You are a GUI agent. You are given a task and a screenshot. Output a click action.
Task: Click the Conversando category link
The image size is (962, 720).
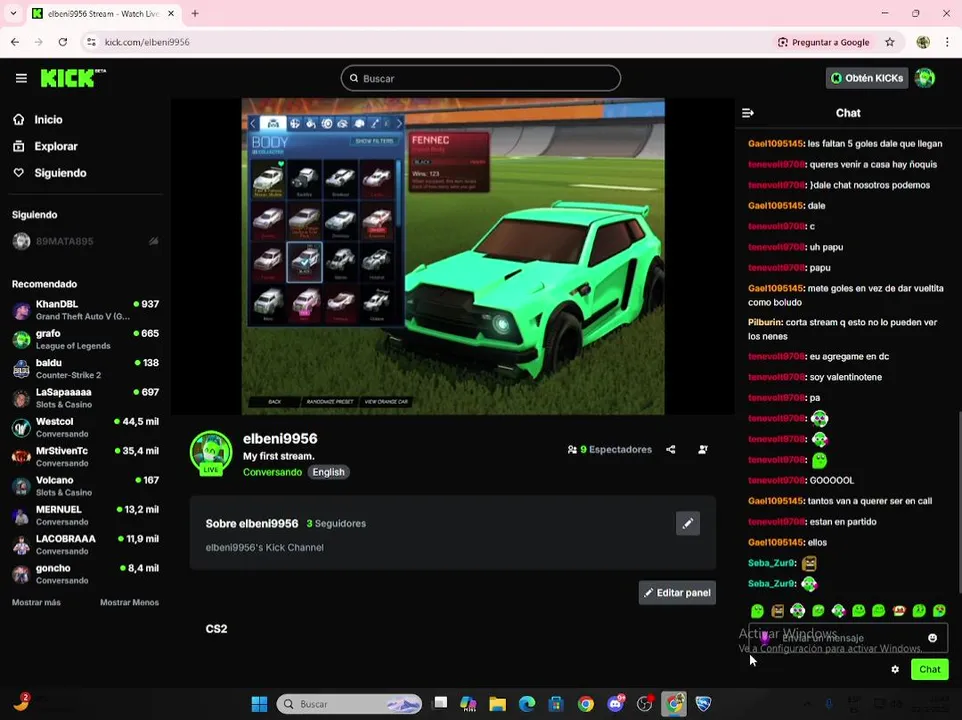[272, 472]
